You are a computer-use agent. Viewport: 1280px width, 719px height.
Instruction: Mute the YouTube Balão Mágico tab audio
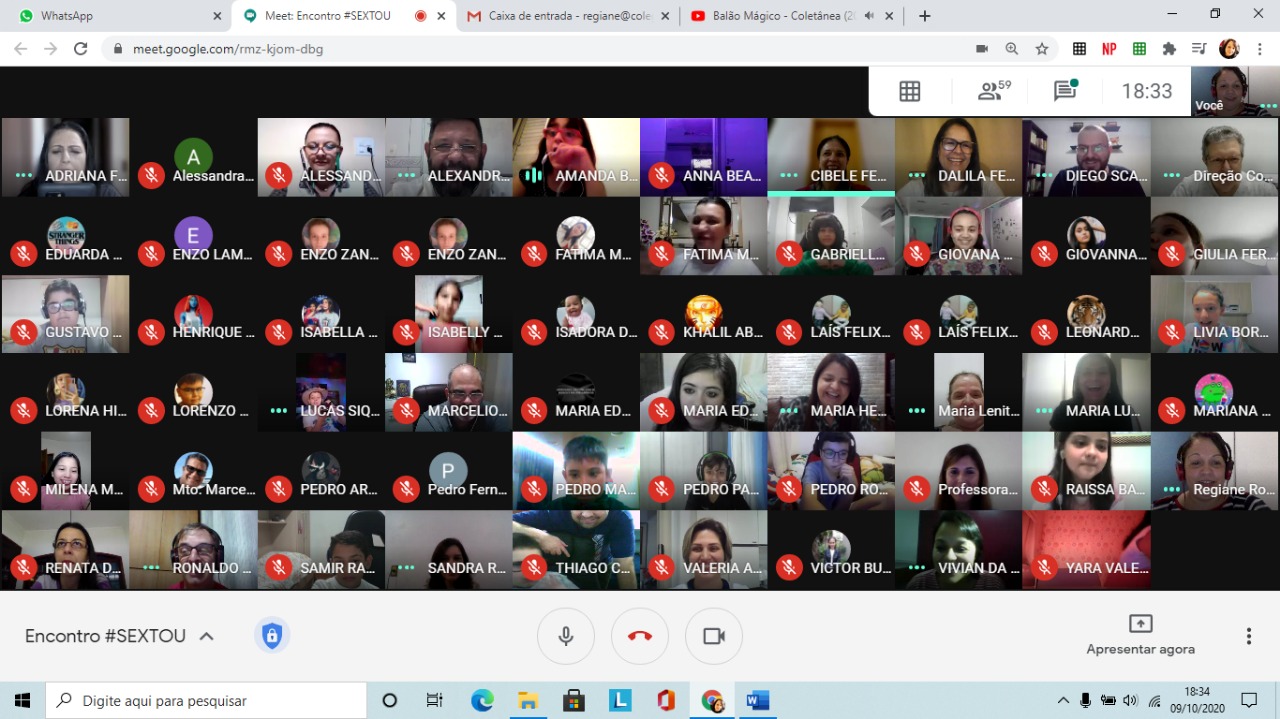click(x=869, y=16)
